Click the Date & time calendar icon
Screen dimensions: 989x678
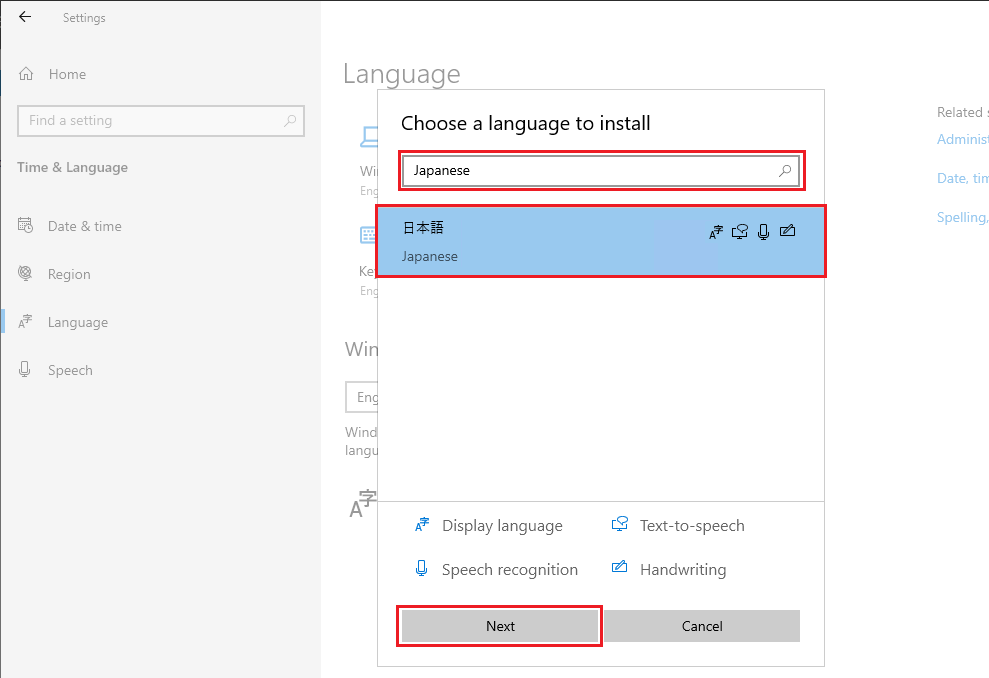click(25, 225)
